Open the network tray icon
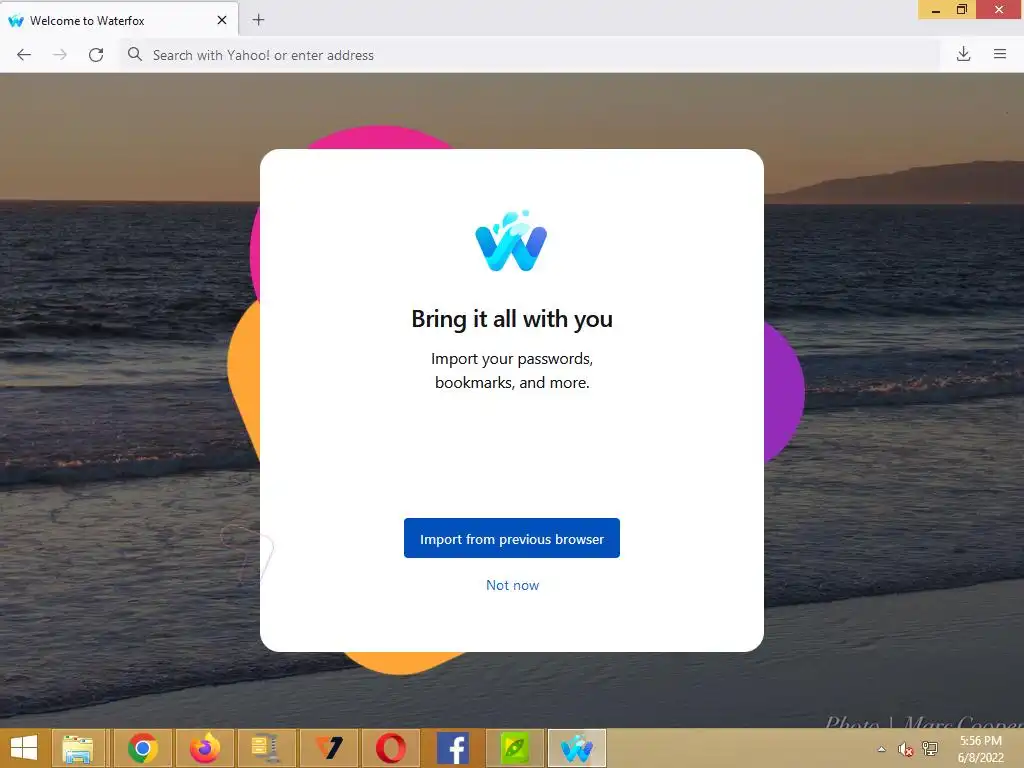Screen dimensions: 1024x768 coord(929,749)
